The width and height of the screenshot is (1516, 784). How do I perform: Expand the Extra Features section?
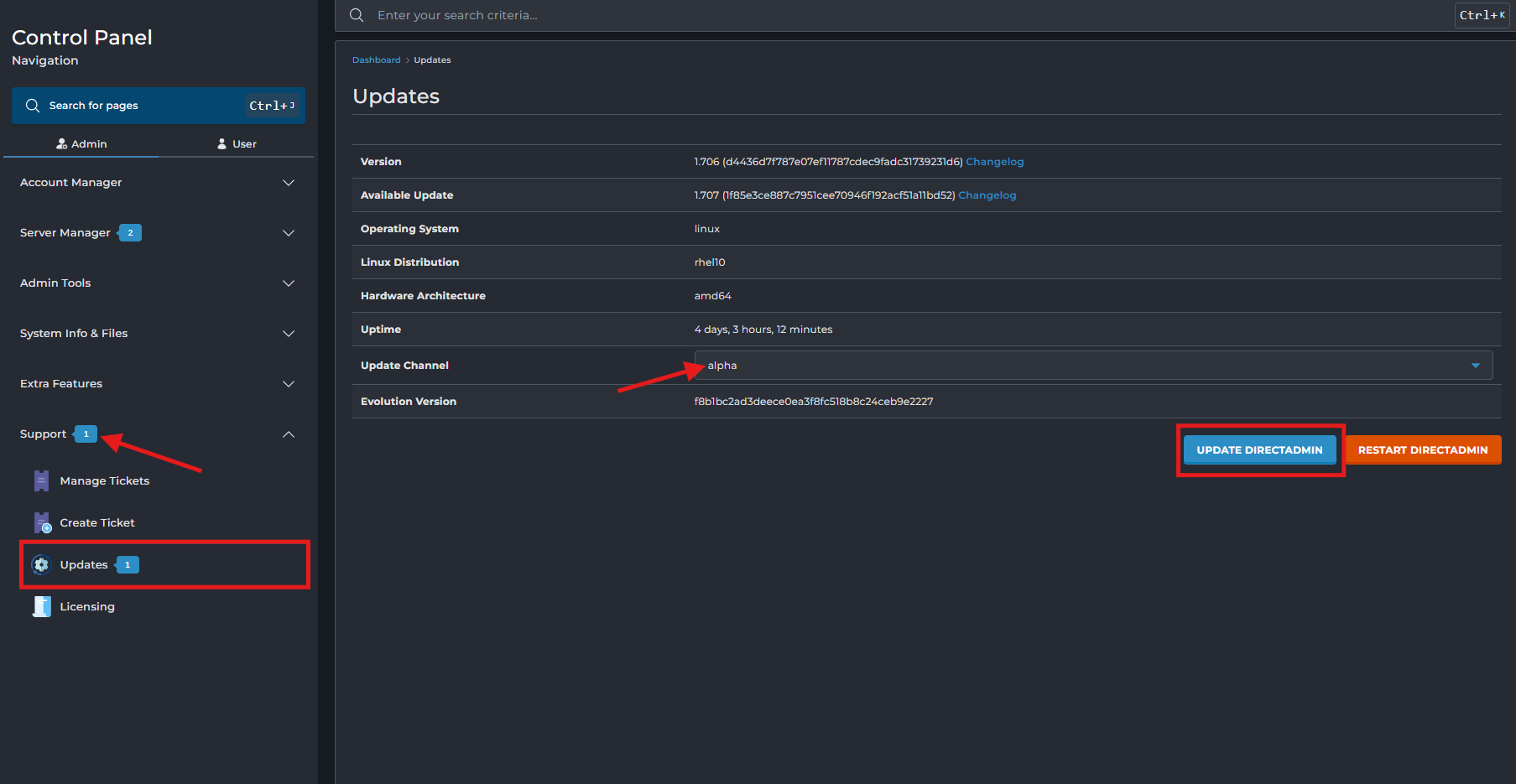(159, 383)
